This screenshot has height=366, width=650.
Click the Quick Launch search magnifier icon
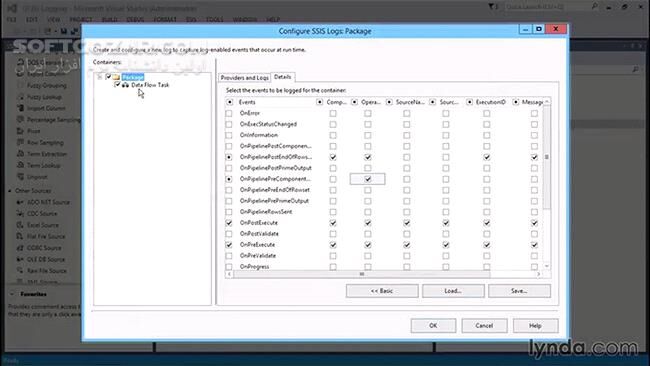click(x=595, y=6)
